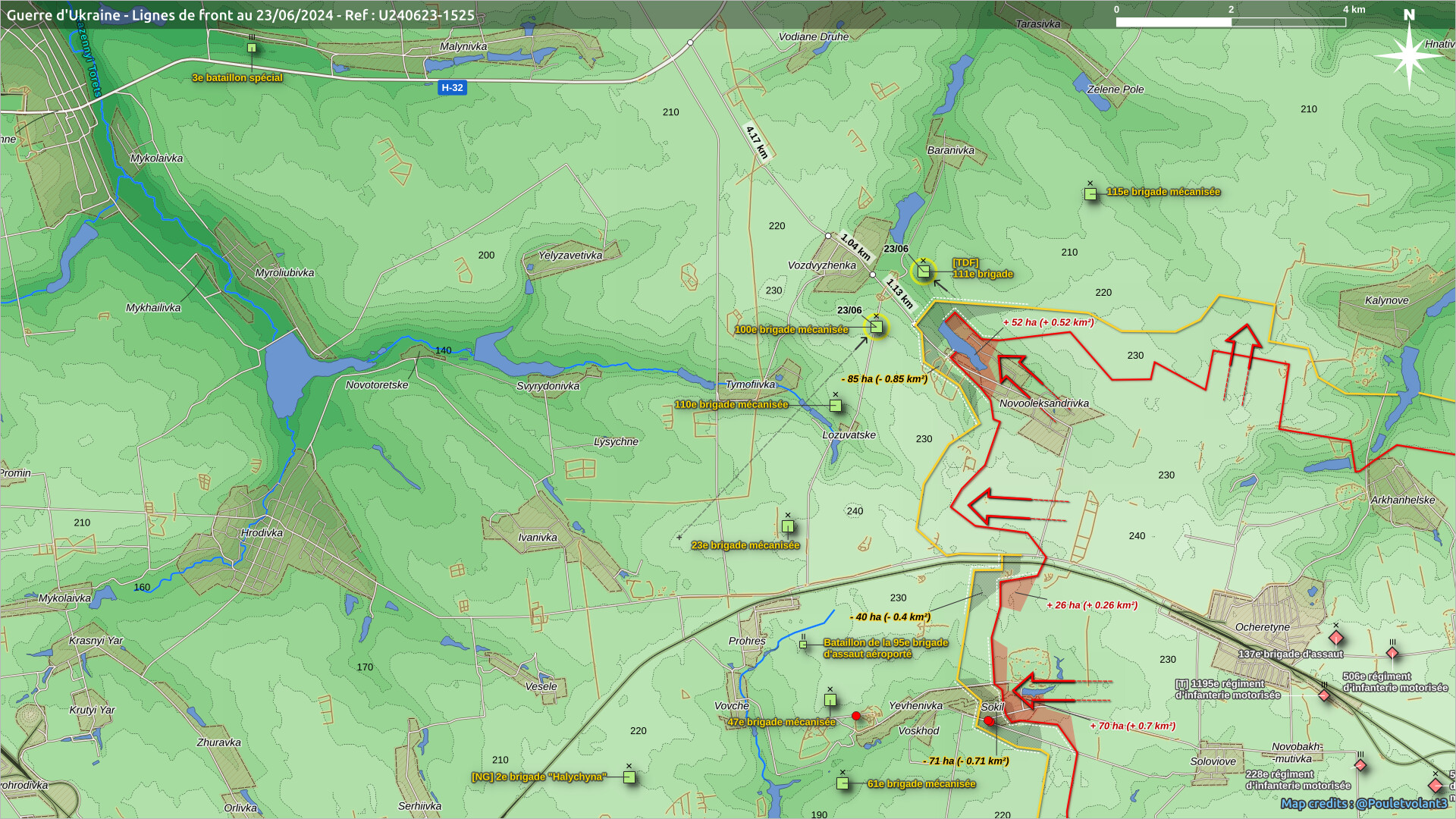This screenshot has width=1456, height=819.
Task: Click the +52 ha gain annotation
Action: [x=1048, y=322]
